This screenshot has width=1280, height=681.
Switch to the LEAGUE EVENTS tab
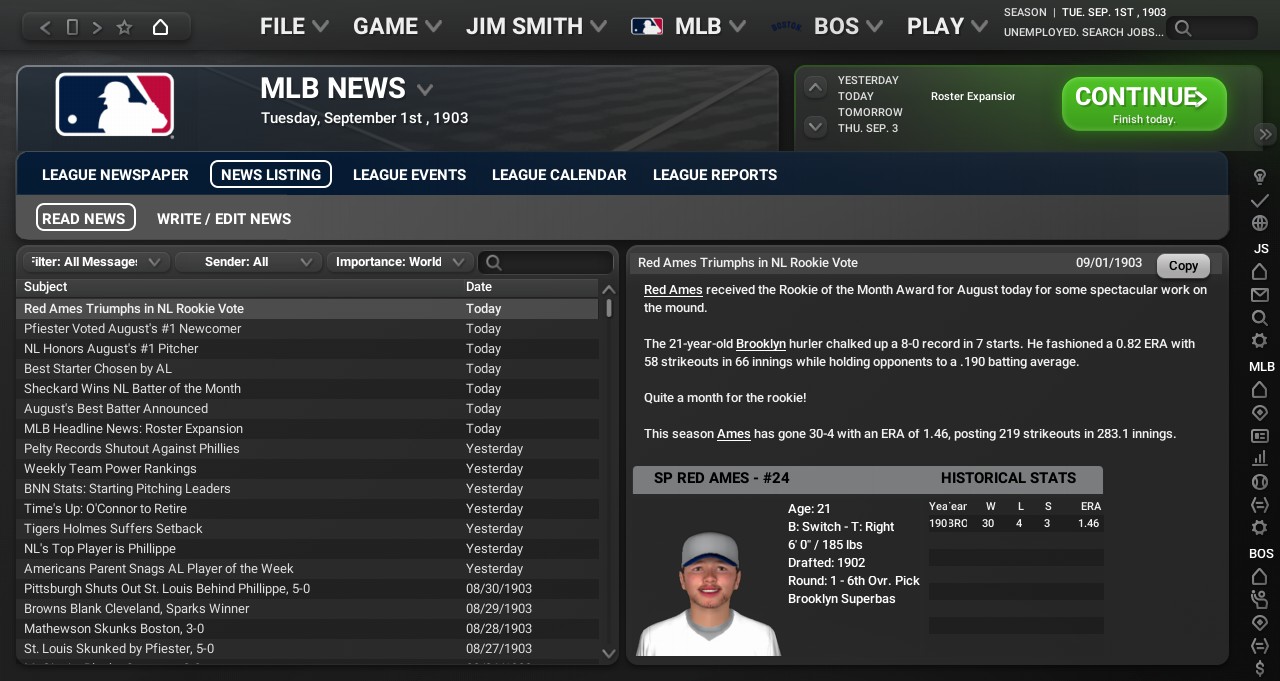pos(409,174)
